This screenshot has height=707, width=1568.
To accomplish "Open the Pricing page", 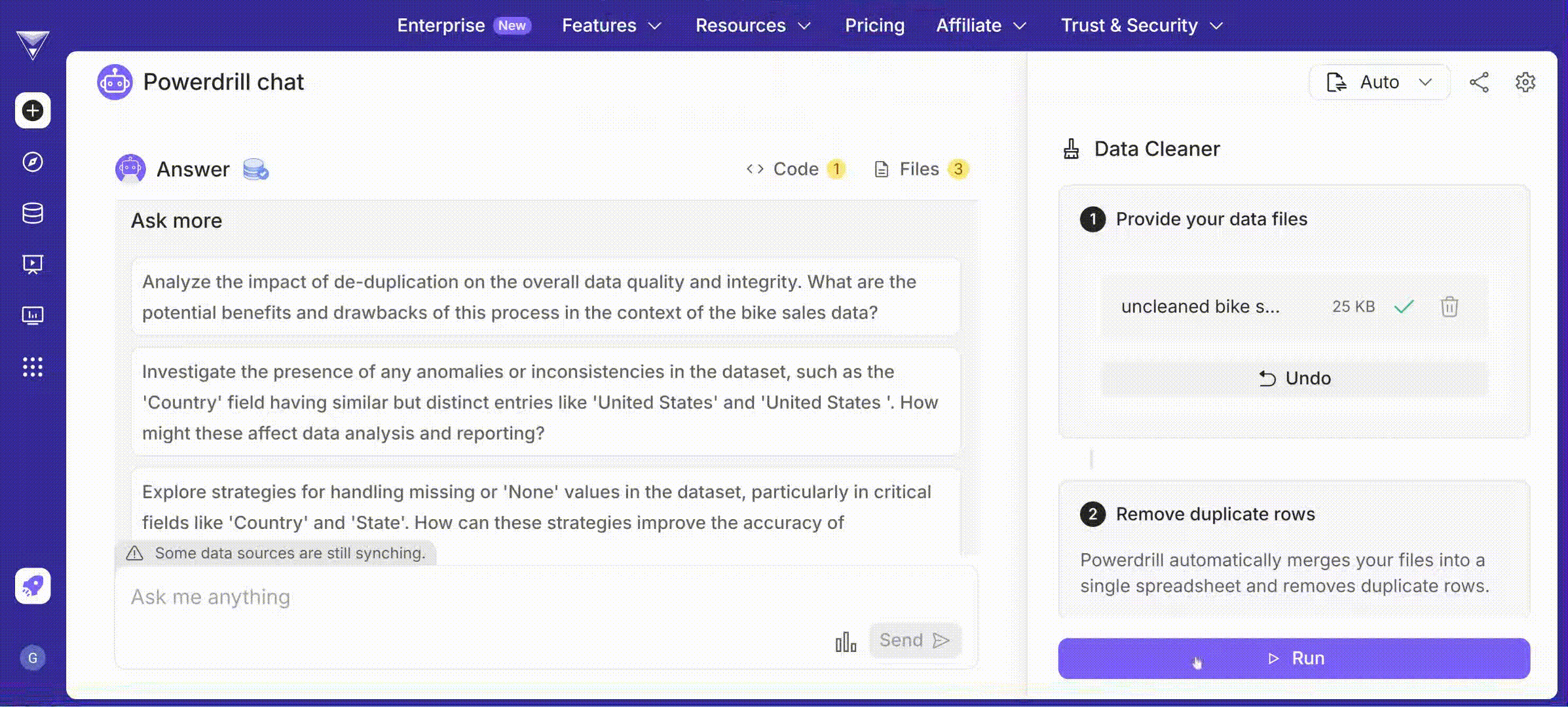I will (x=874, y=26).
